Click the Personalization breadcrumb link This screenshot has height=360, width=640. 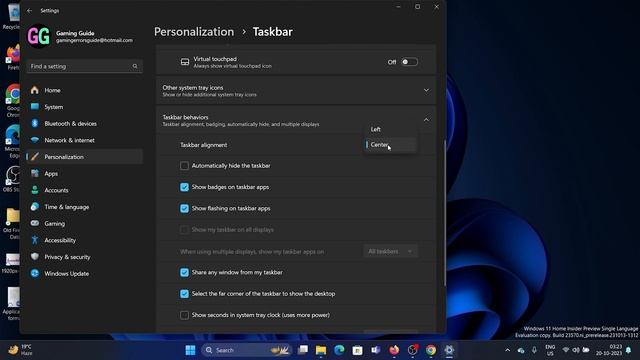coord(194,32)
